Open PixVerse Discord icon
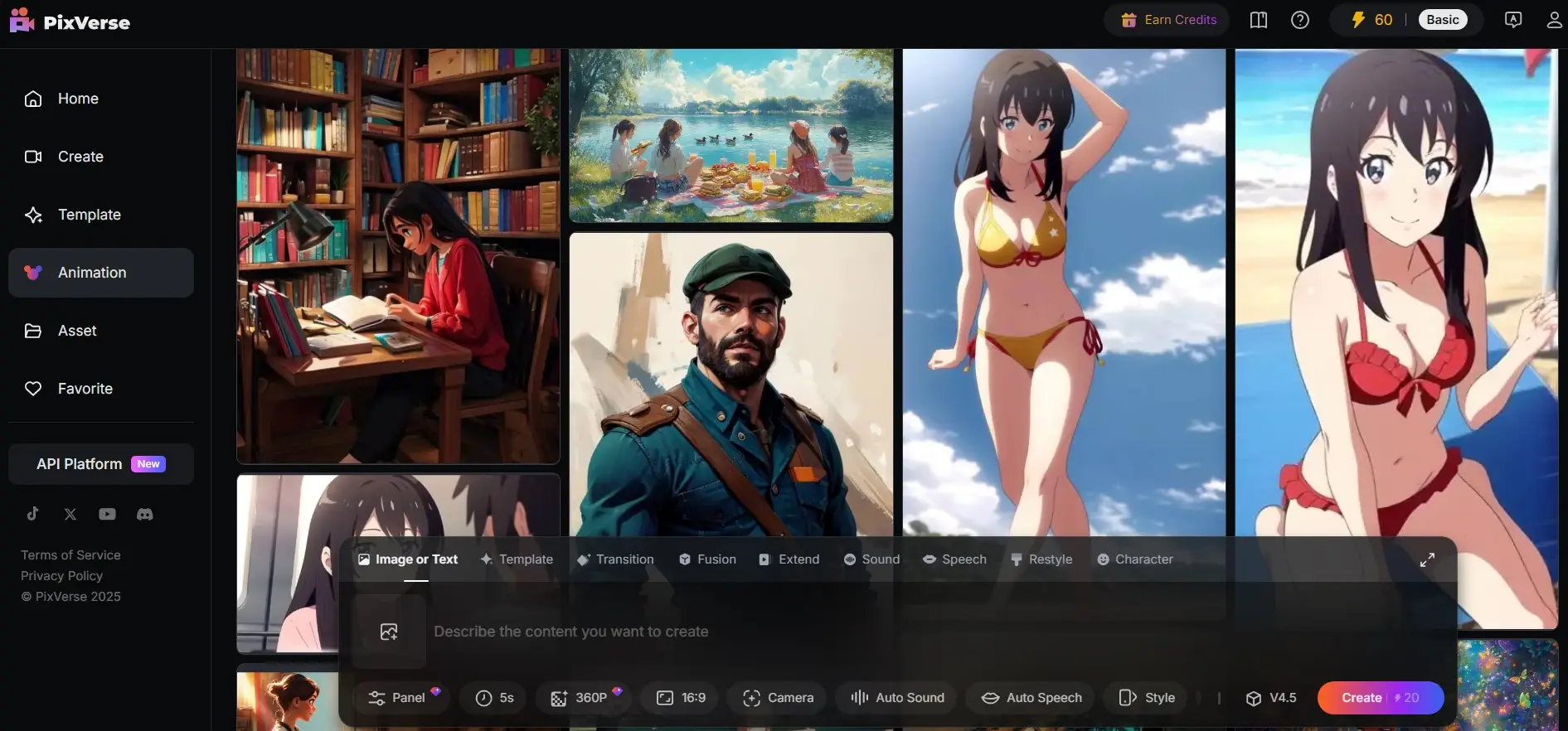1568x731 pixels. pyautogui.click(x=145, y=514)
